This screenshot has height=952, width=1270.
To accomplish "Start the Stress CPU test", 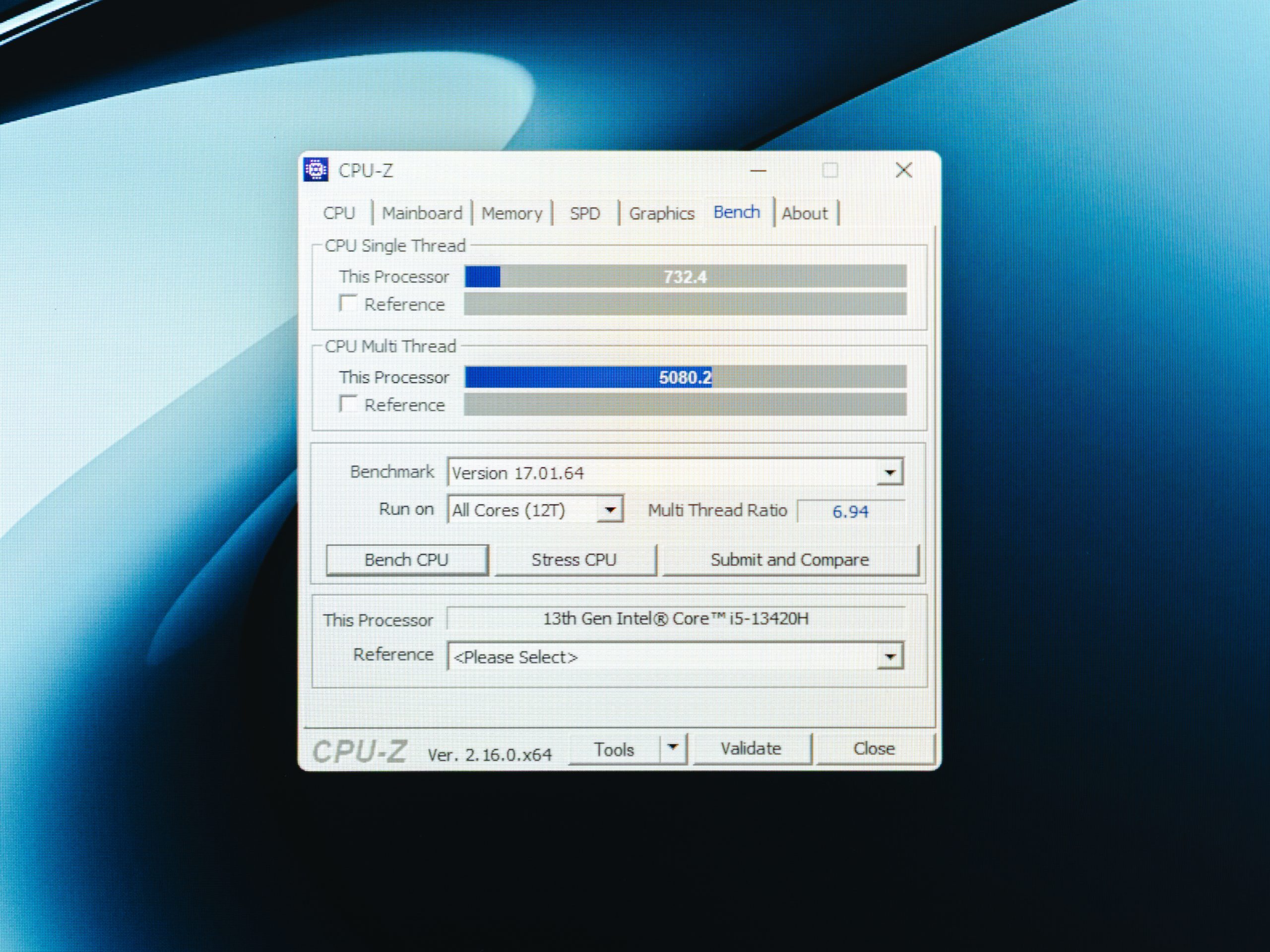I will [x=574, y=559].
